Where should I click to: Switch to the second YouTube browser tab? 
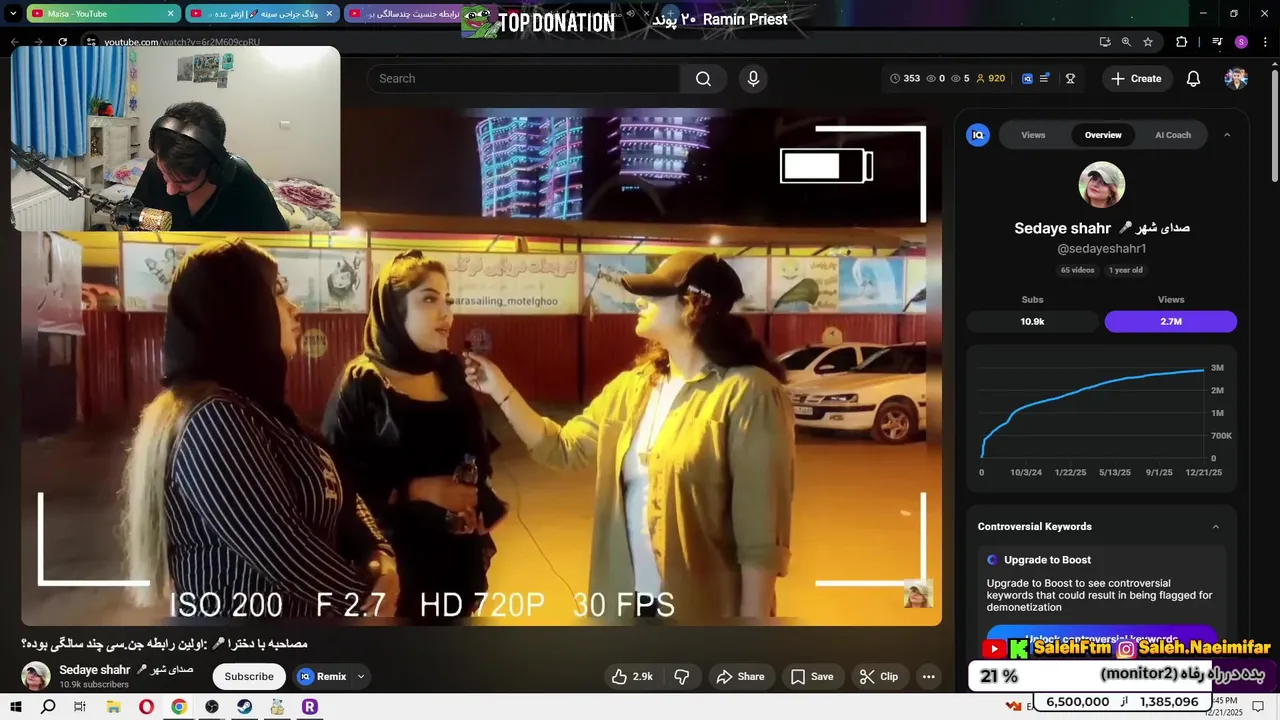260,14
